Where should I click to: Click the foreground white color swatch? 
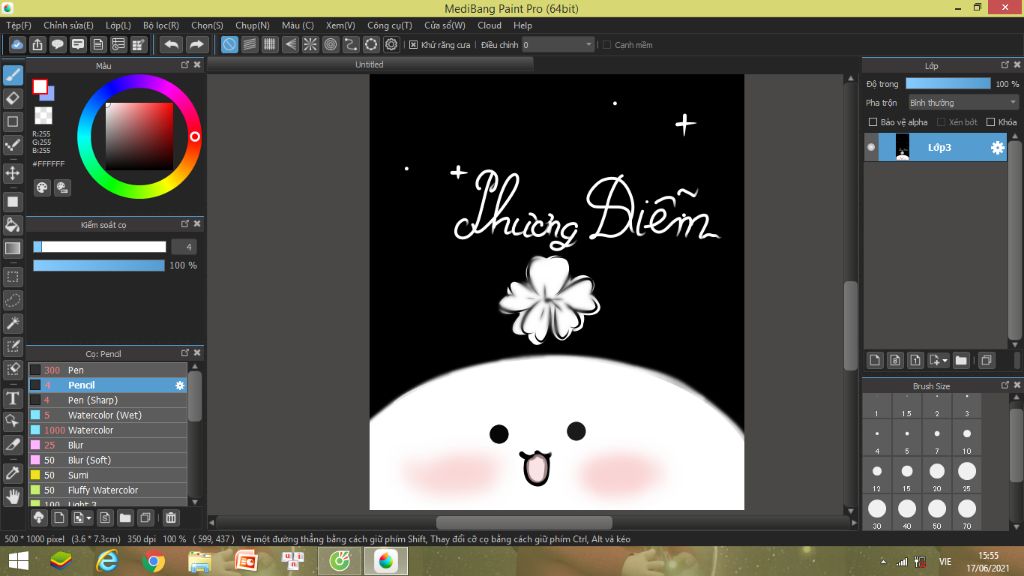coord(40,86)
